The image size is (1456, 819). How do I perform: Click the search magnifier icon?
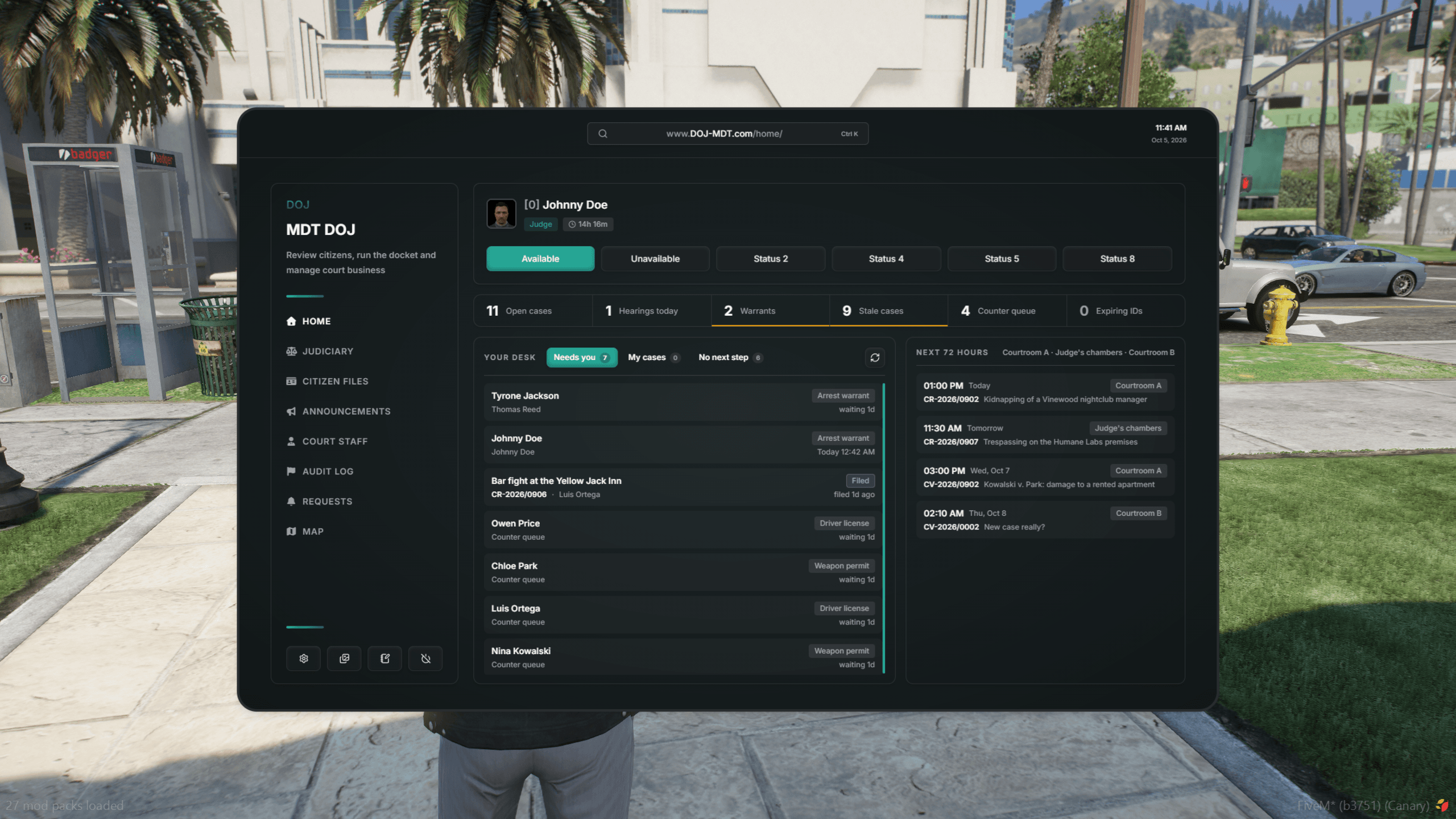coord(603,134)
